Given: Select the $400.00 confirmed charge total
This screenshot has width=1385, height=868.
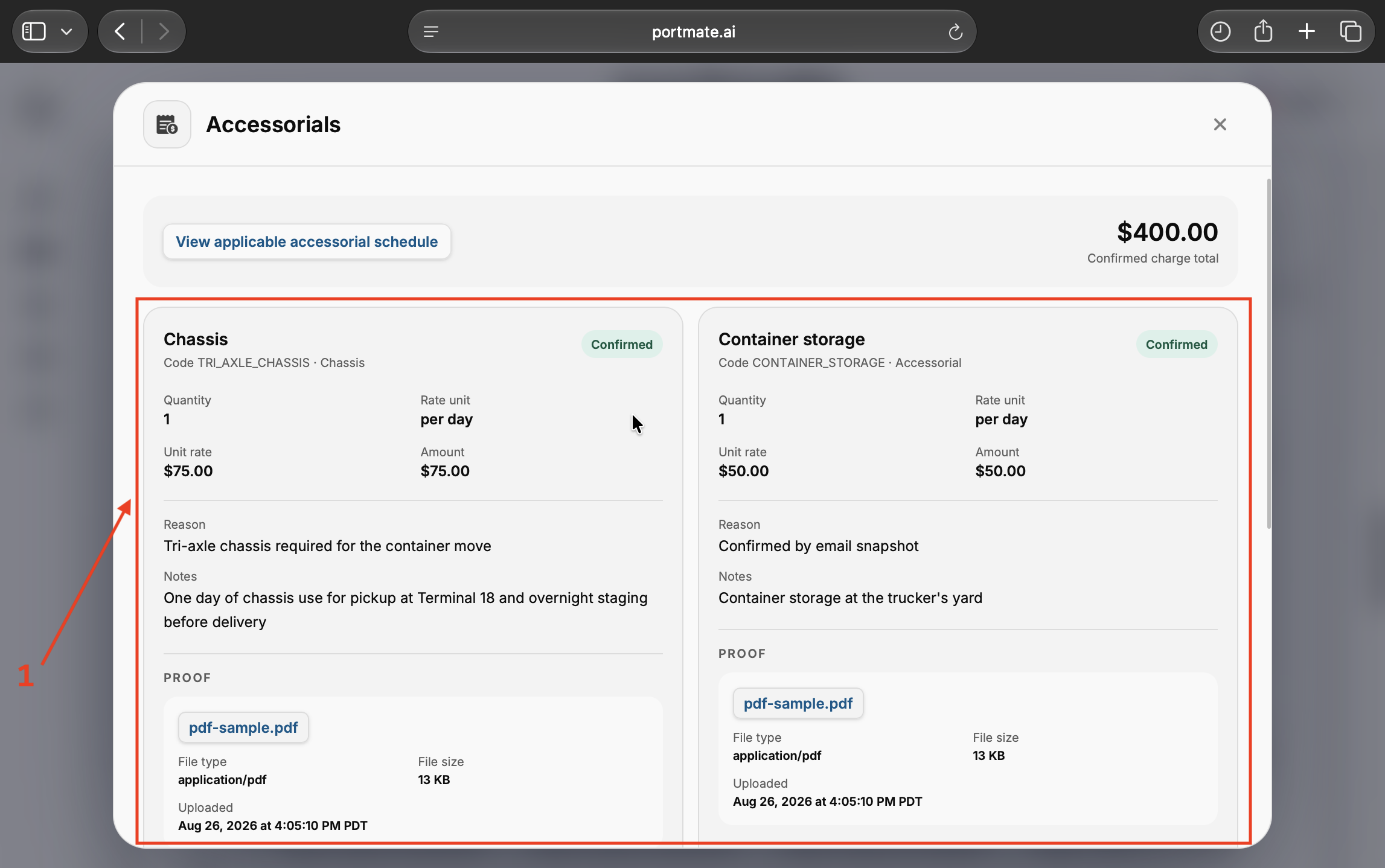Looking at the screenshot, I should [1167, 232].
